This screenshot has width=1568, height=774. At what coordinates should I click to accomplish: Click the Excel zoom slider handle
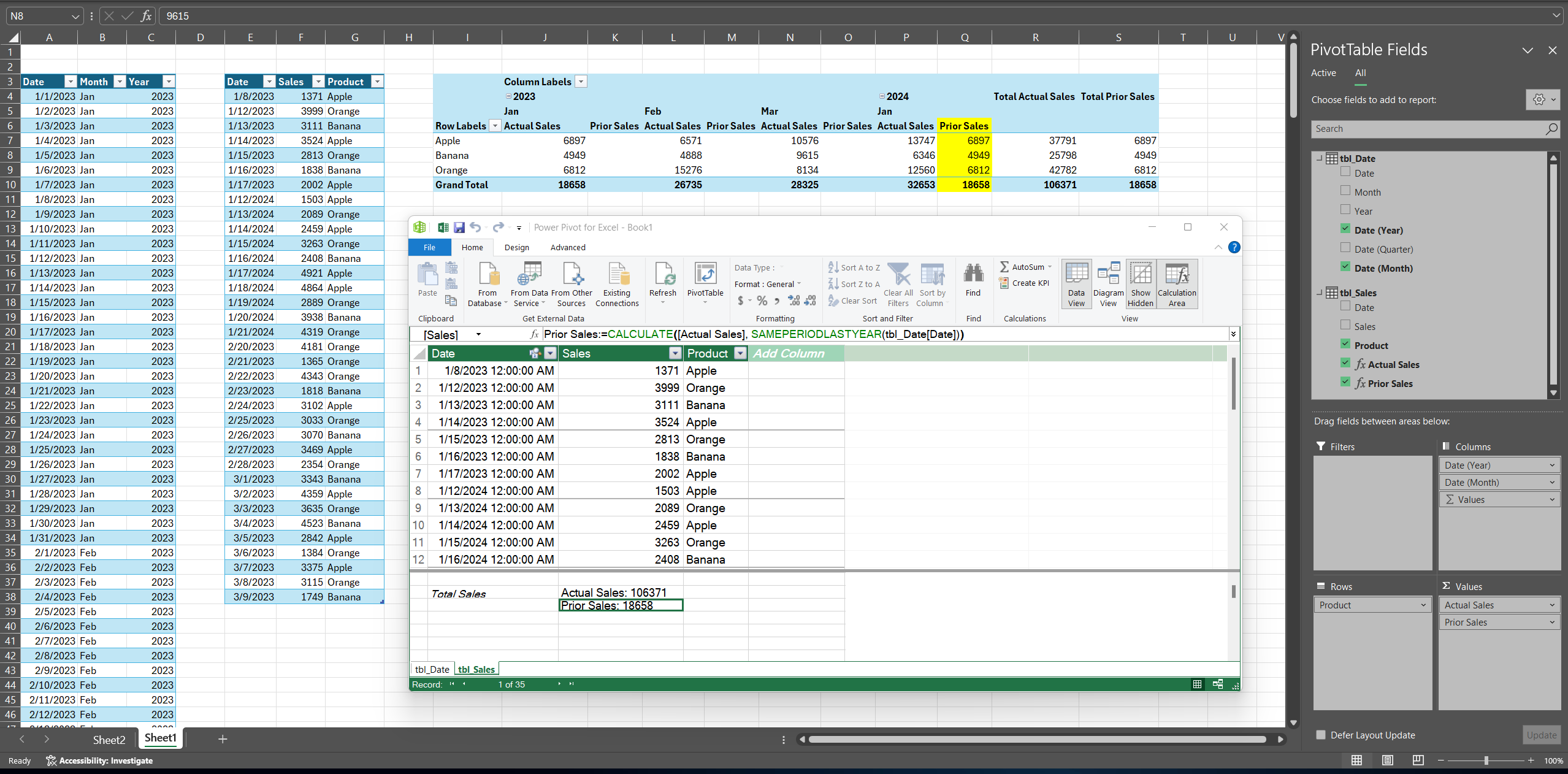tap(1486, 761)
